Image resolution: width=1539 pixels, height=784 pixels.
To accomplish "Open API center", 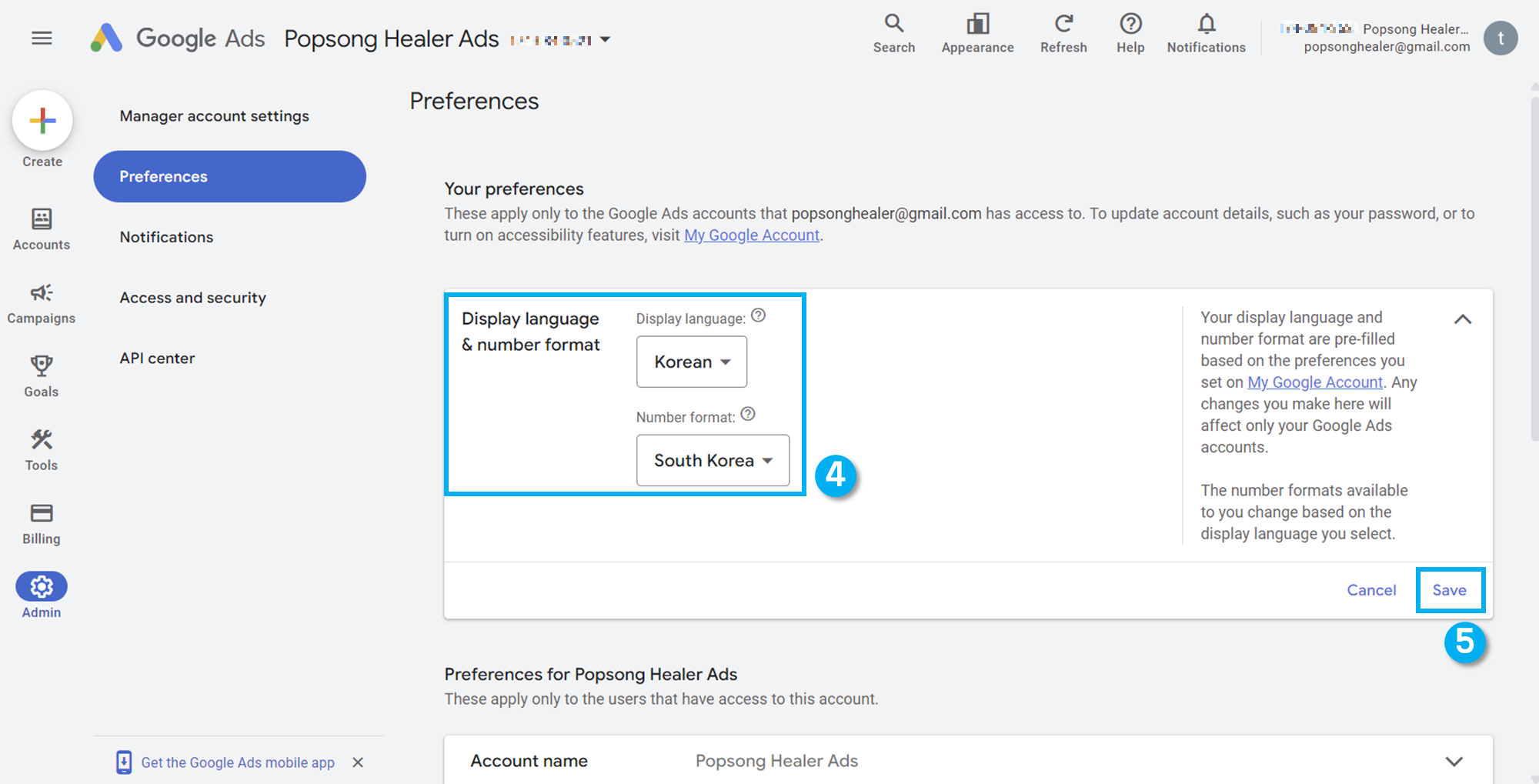I will 157,358.
